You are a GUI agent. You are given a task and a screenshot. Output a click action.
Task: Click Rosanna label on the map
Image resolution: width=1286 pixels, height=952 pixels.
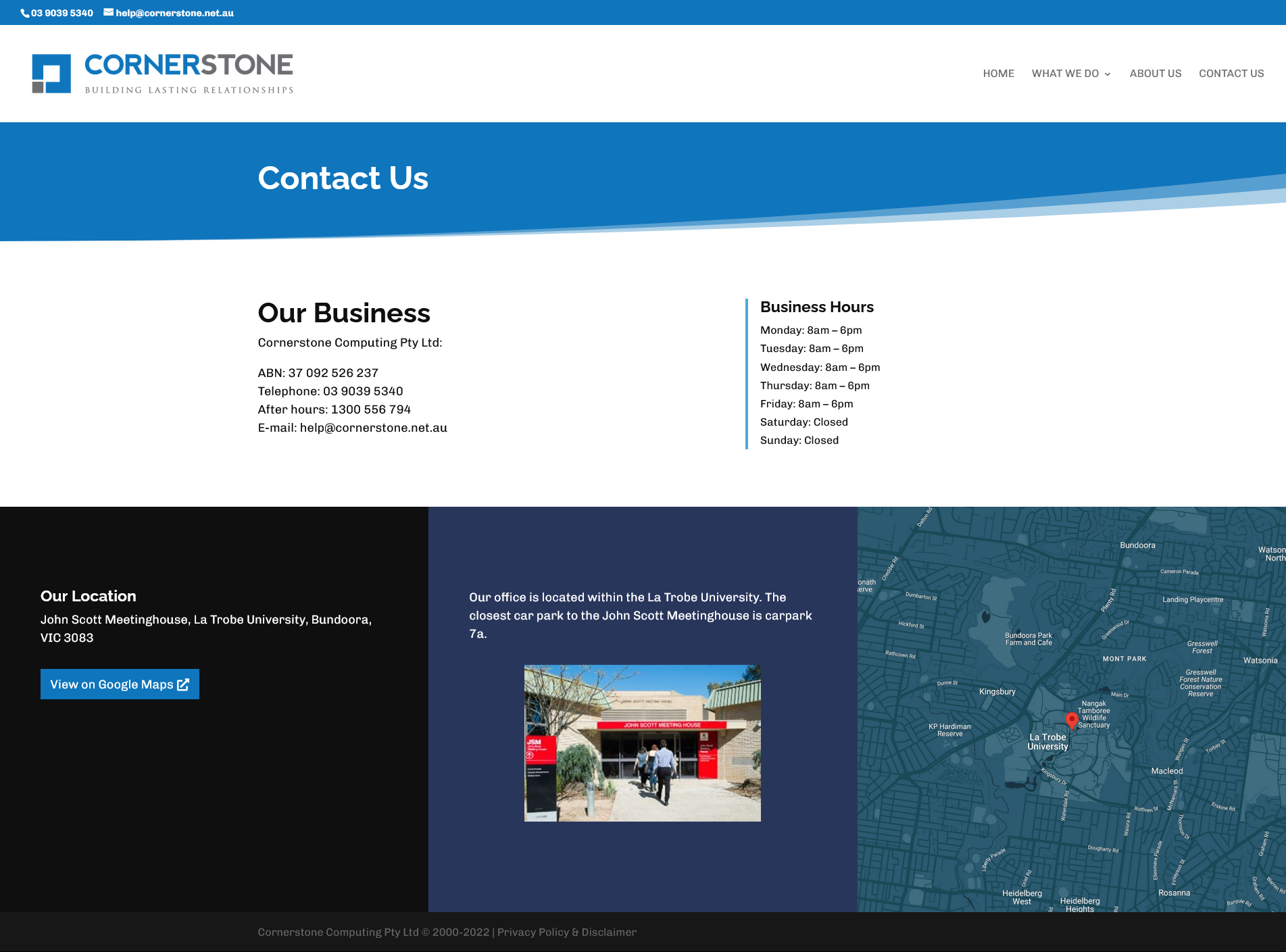click(x=1174, y=893)
